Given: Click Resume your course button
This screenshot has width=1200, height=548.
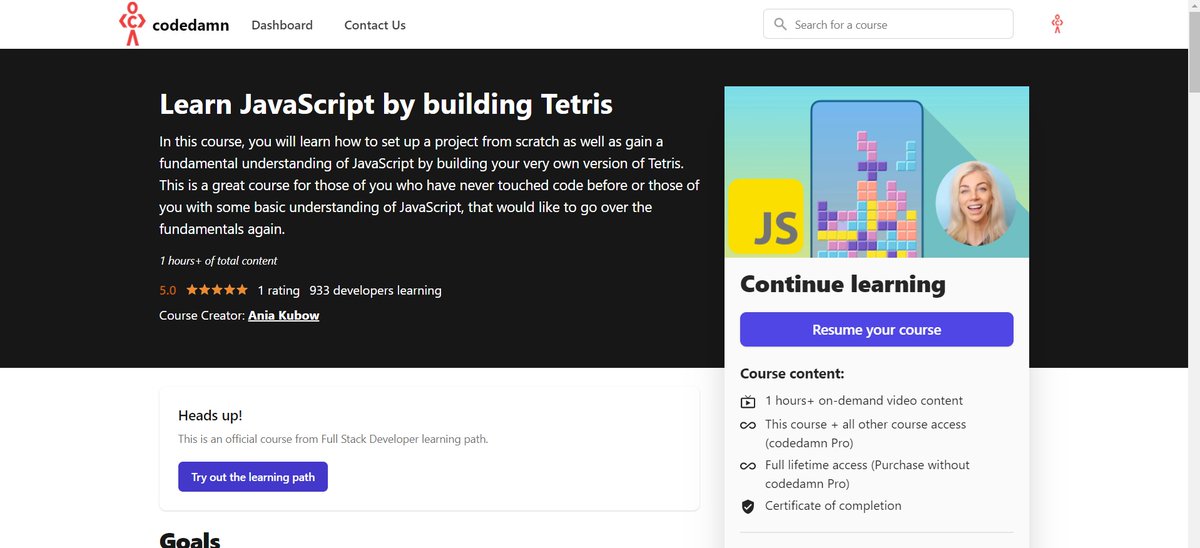Looking at the screenshot, I should coord(876,329).
